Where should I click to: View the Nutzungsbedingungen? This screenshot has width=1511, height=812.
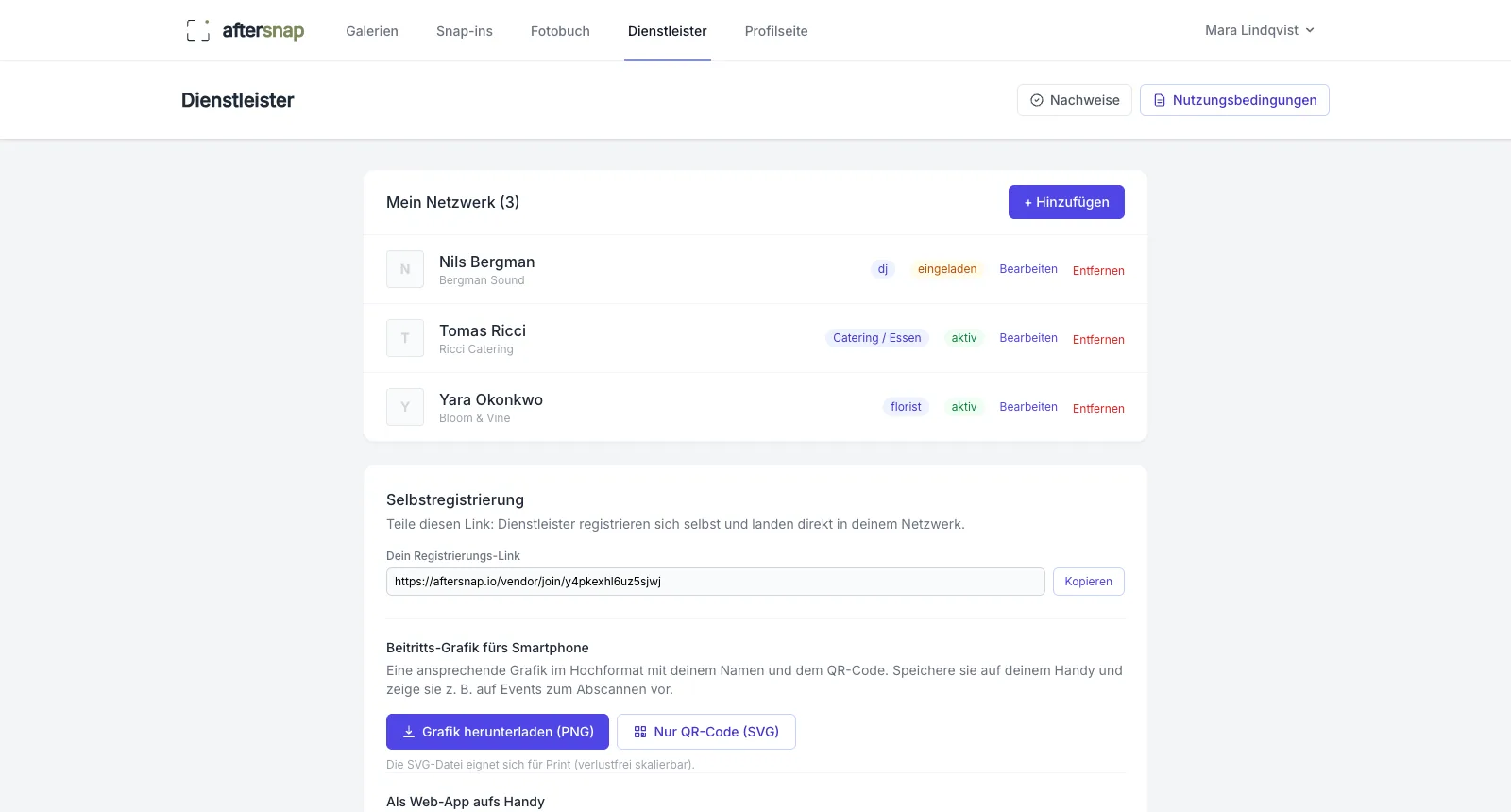[1234, 100]
